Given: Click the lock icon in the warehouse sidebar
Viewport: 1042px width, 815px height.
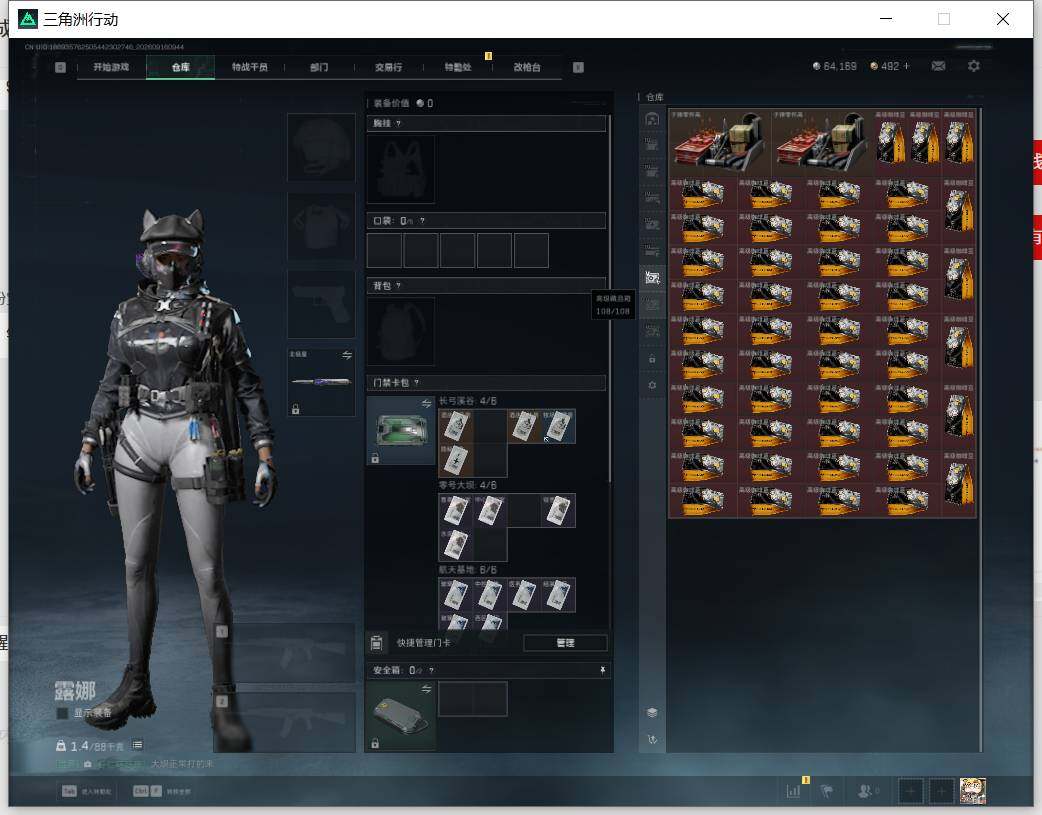Looking at the screenshot, I should point(652,359).
